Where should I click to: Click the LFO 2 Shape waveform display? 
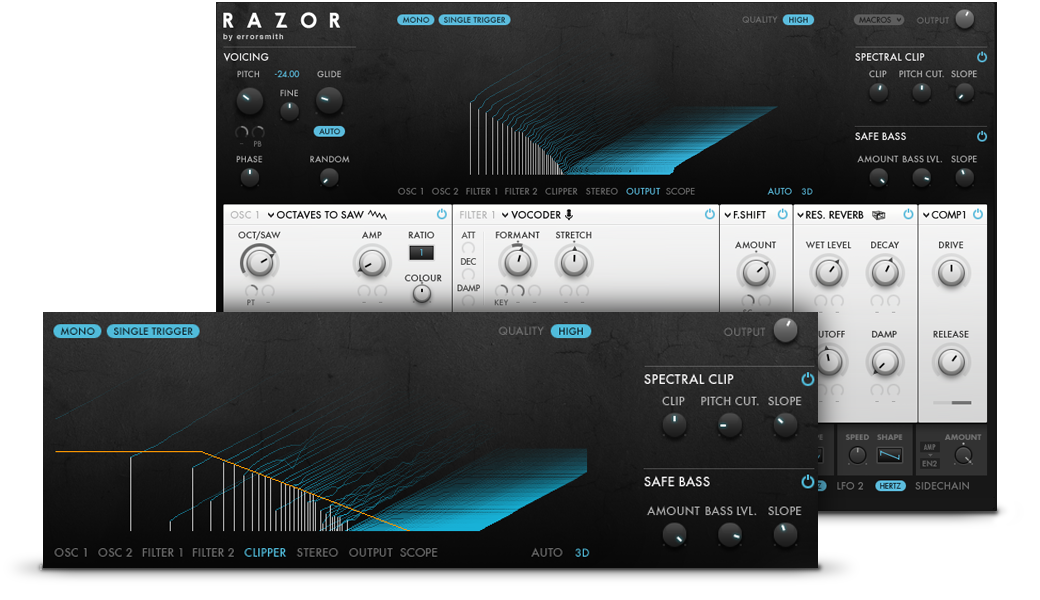[889, 455]
